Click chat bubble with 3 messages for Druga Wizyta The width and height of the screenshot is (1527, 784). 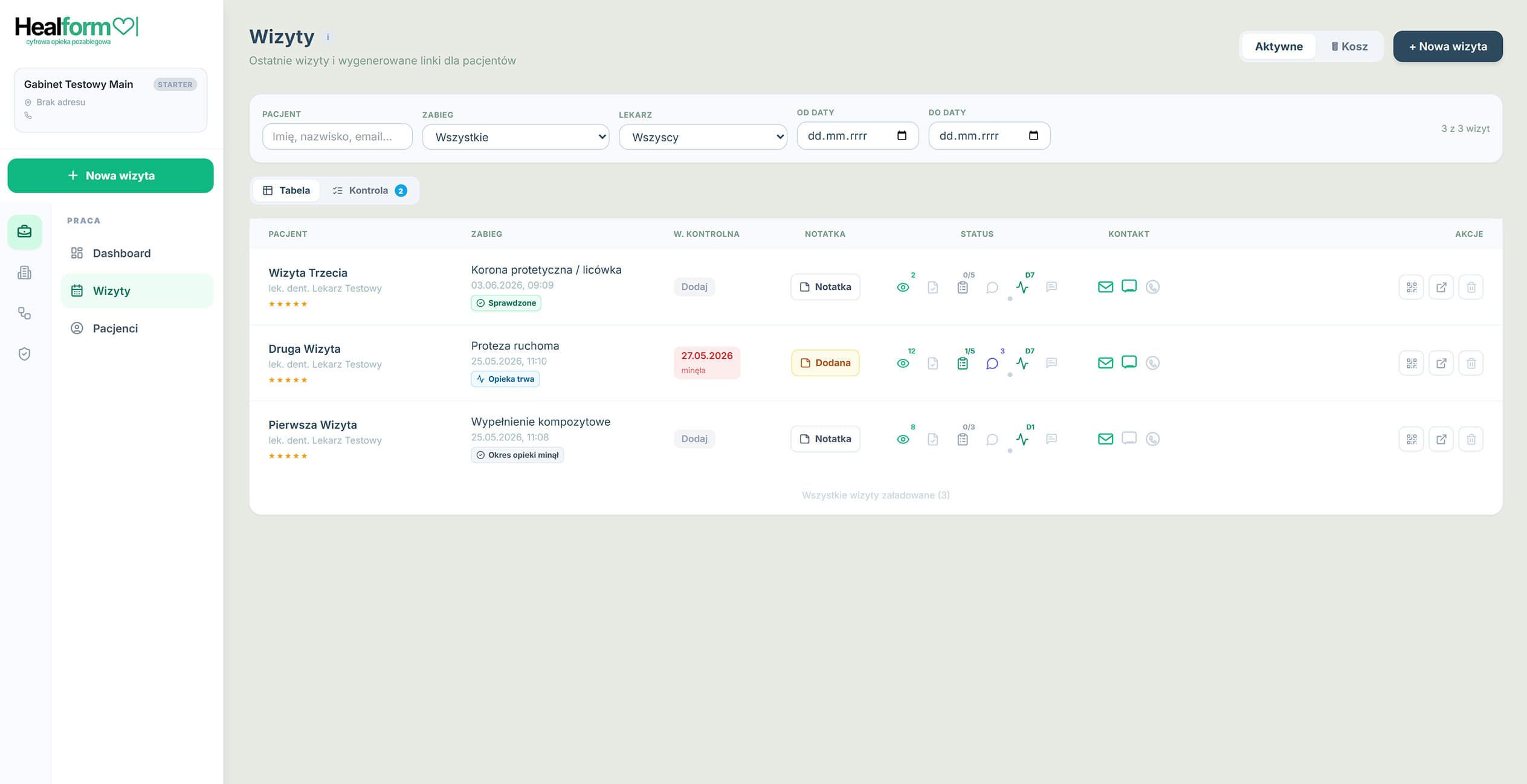pyautogui.click(x=992, y=363)
